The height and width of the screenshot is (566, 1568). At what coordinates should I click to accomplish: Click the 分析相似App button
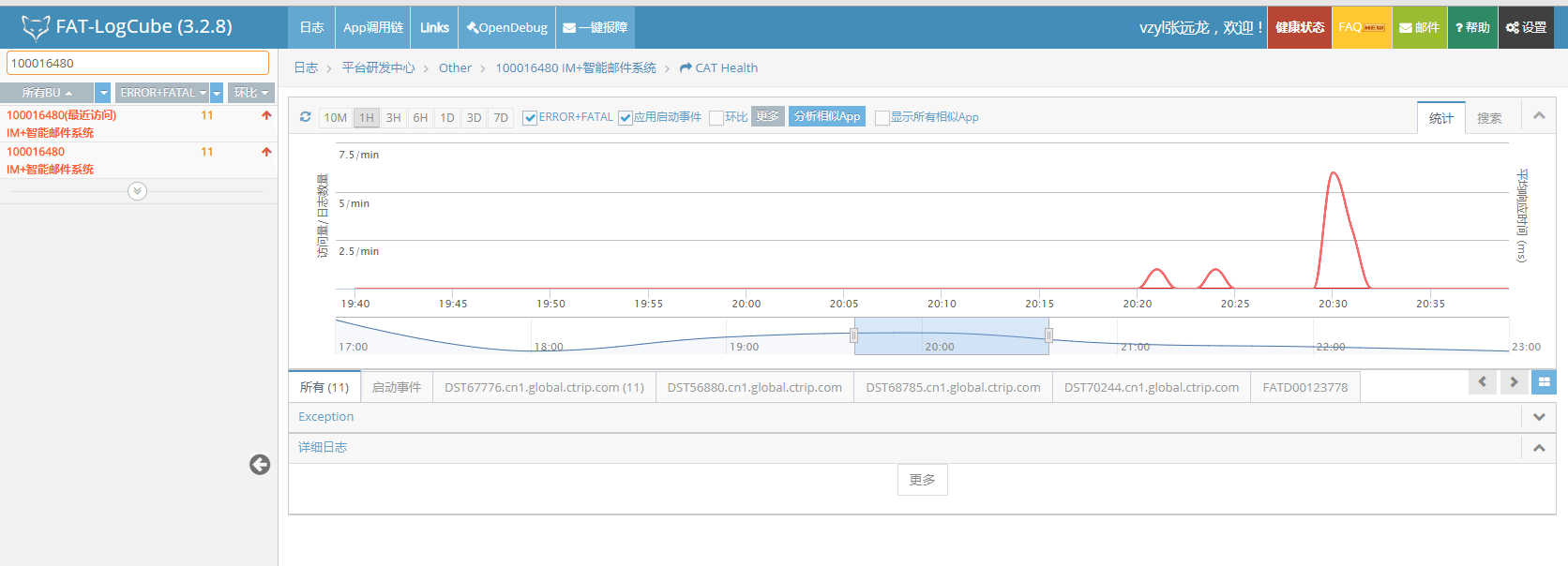826,116
